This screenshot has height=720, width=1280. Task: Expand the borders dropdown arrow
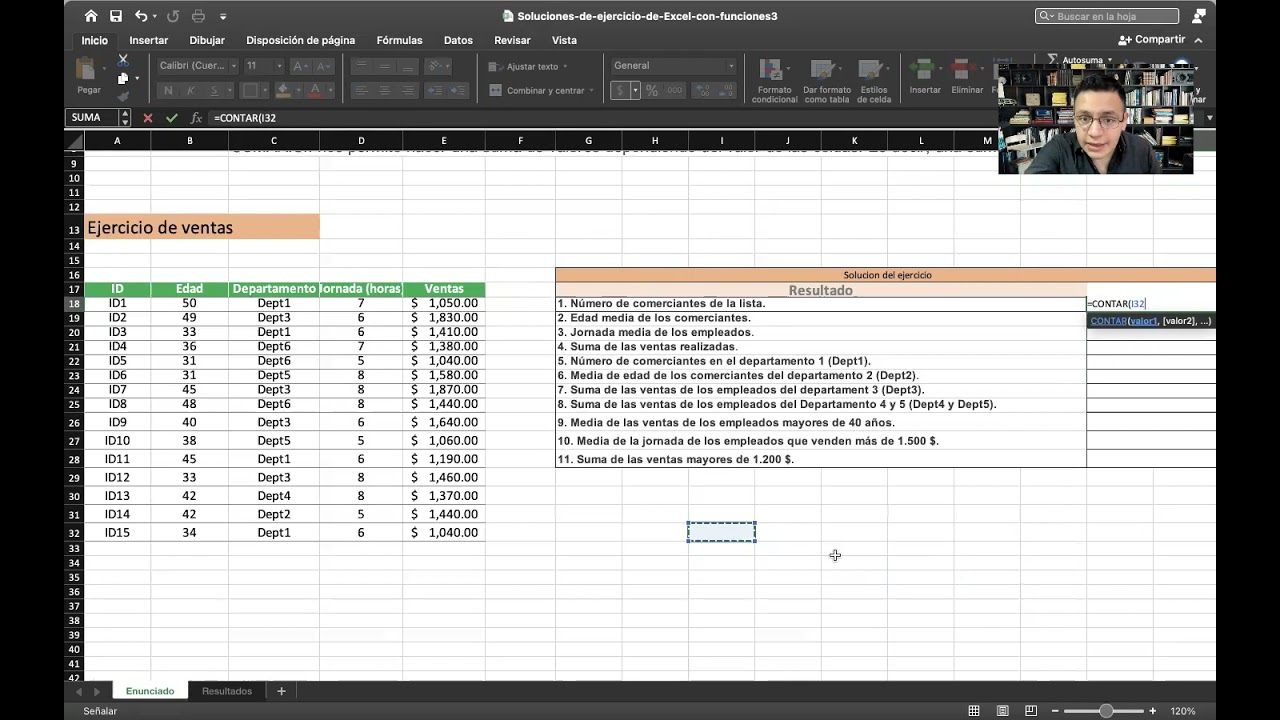coord(263,91)
